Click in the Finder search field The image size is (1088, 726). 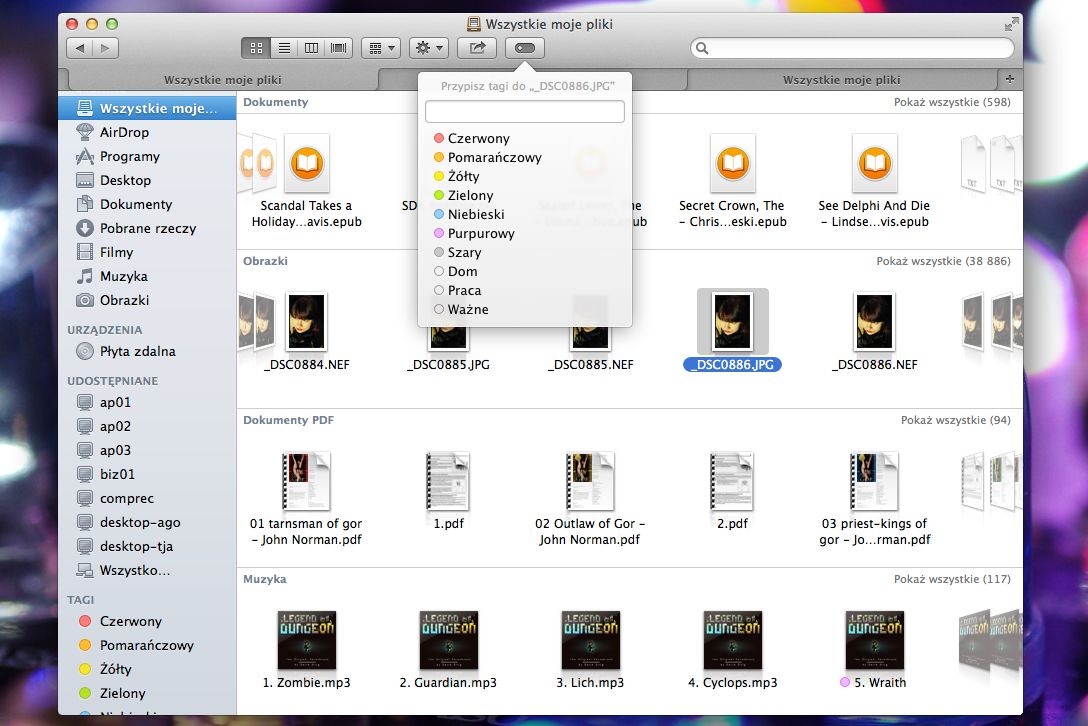pos(852,48)
